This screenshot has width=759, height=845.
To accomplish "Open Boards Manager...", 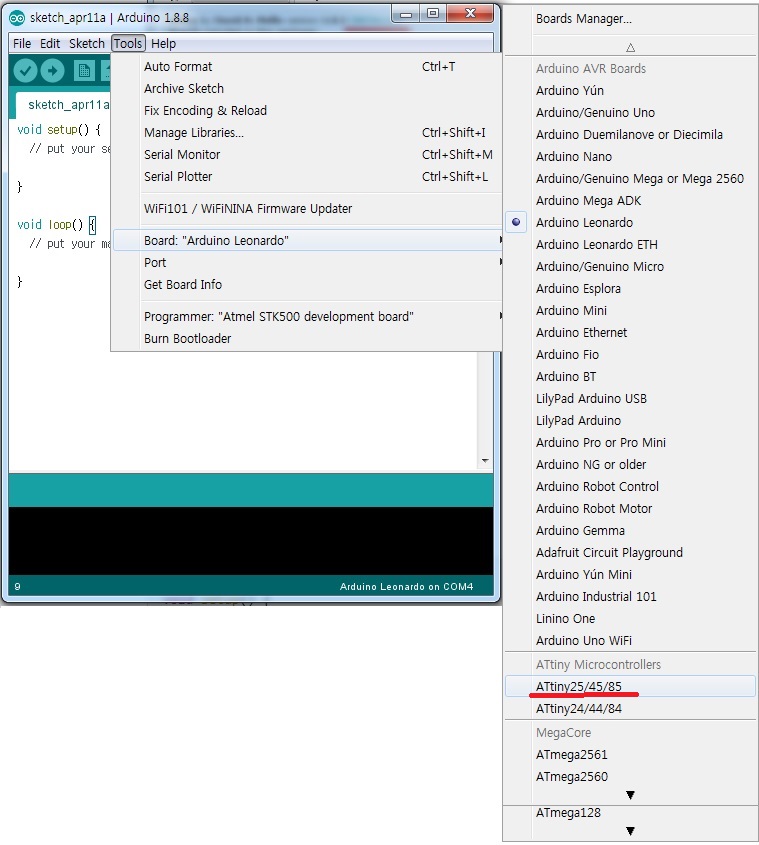I will (x=630, y=19).
